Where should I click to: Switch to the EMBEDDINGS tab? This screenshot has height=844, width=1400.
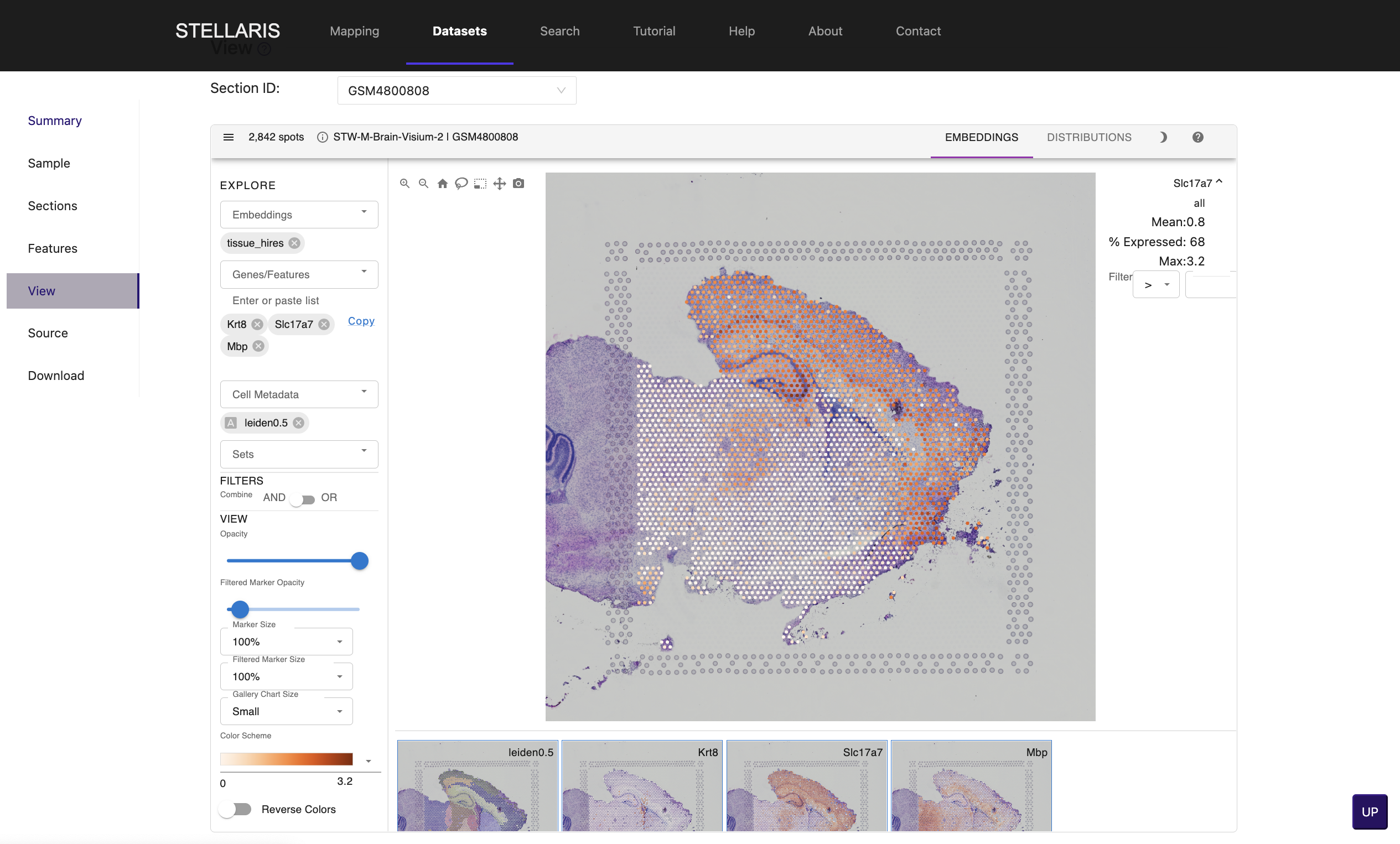(981, 137)
